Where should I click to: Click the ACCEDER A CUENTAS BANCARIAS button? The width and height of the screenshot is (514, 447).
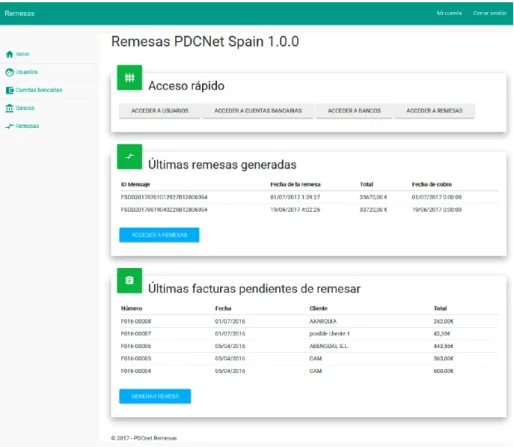coord(258,111)
